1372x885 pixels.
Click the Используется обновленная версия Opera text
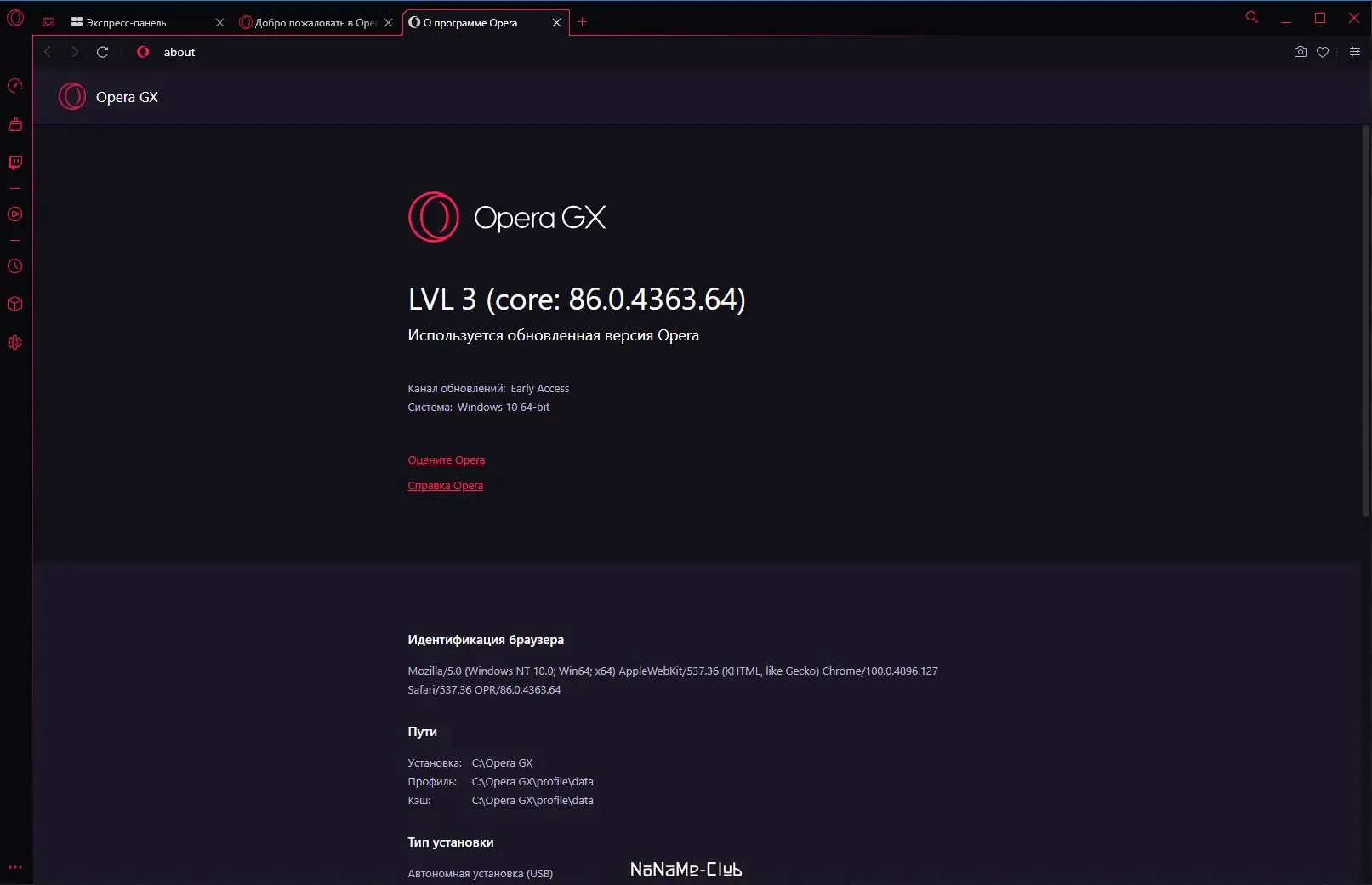554,335
